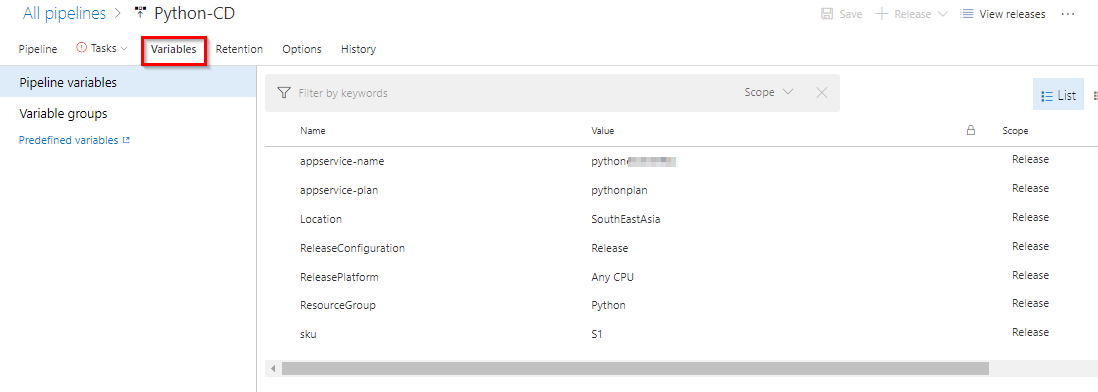Expand the Release button dropdown chevron
This screenshot has width=1098, height=392.
[942, 14]
